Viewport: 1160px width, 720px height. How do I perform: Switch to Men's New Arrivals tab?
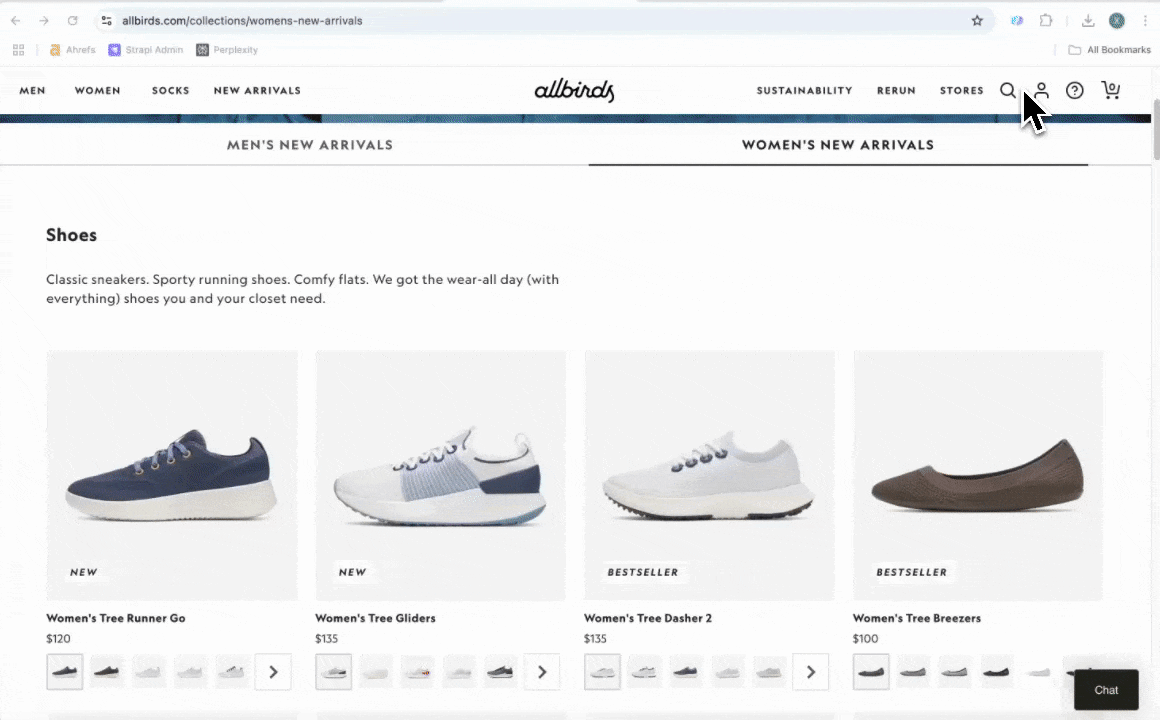click(x=310, y=145)
